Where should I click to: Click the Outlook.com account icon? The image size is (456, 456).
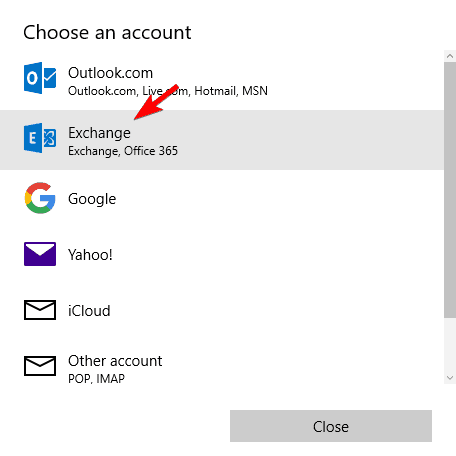40,78
